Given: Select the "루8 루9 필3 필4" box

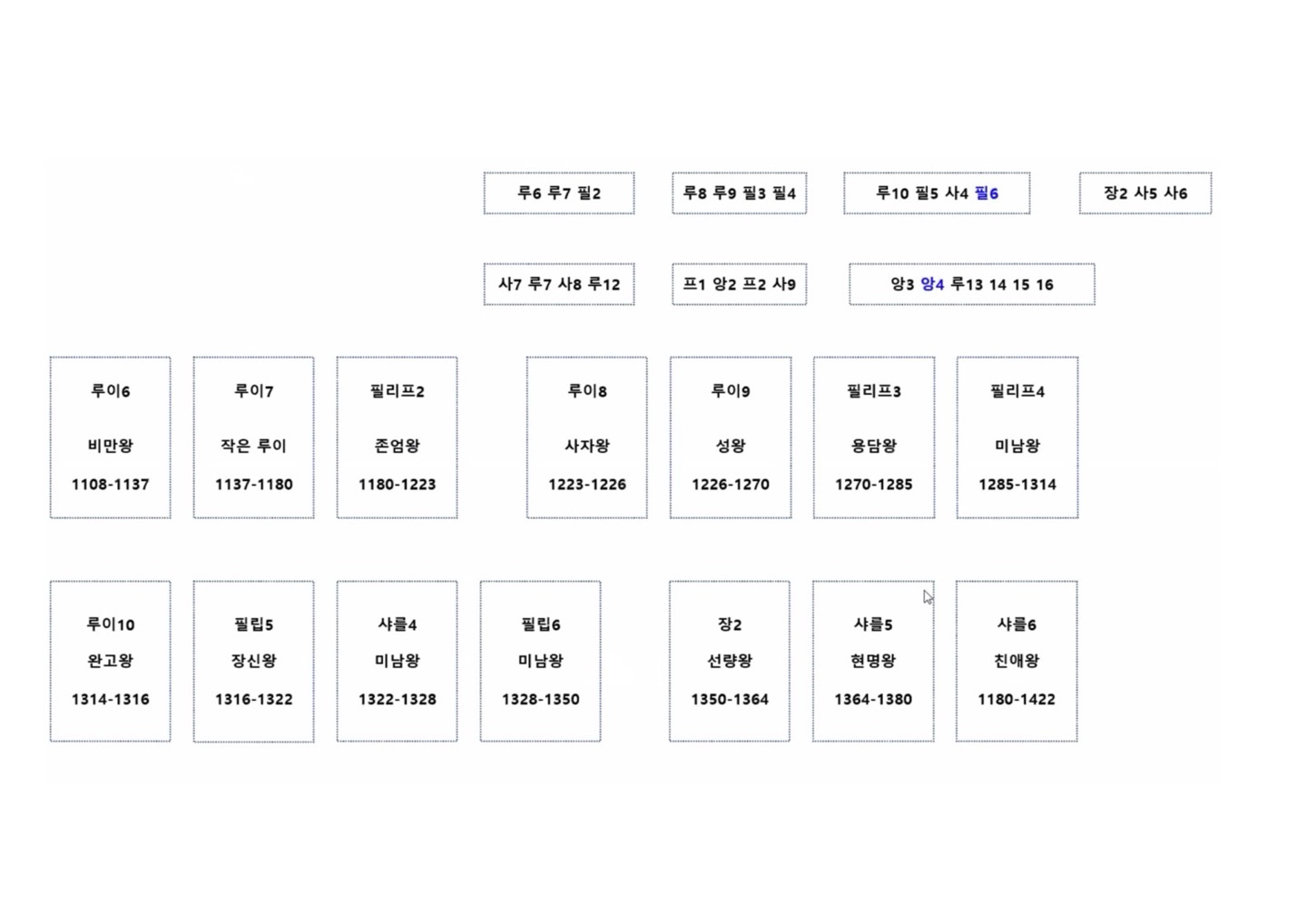Looking at the screenshot, I should point(739,193).
